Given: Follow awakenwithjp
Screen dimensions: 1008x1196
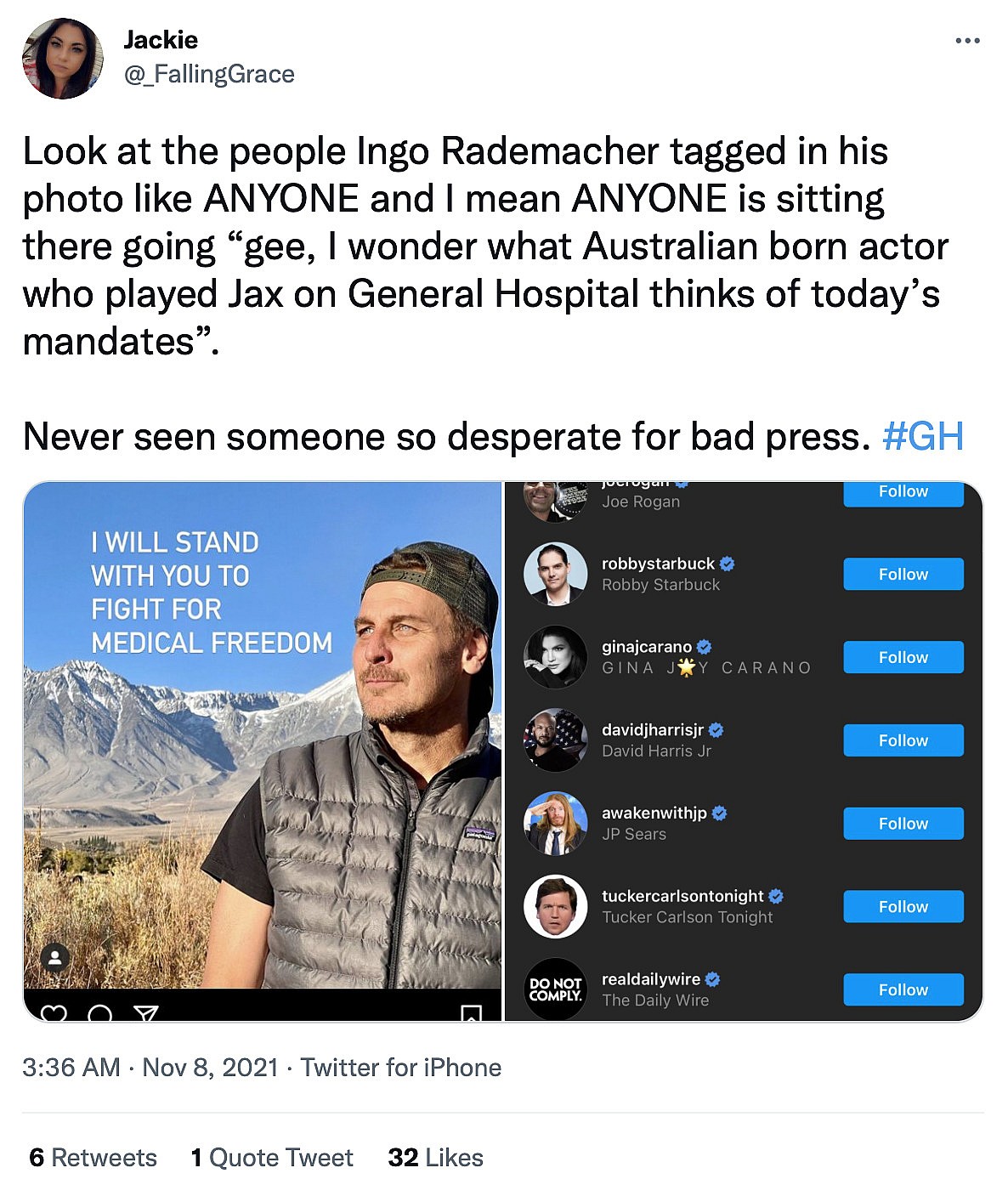Looking at the screenshot, I should click(x=903, y=824).
